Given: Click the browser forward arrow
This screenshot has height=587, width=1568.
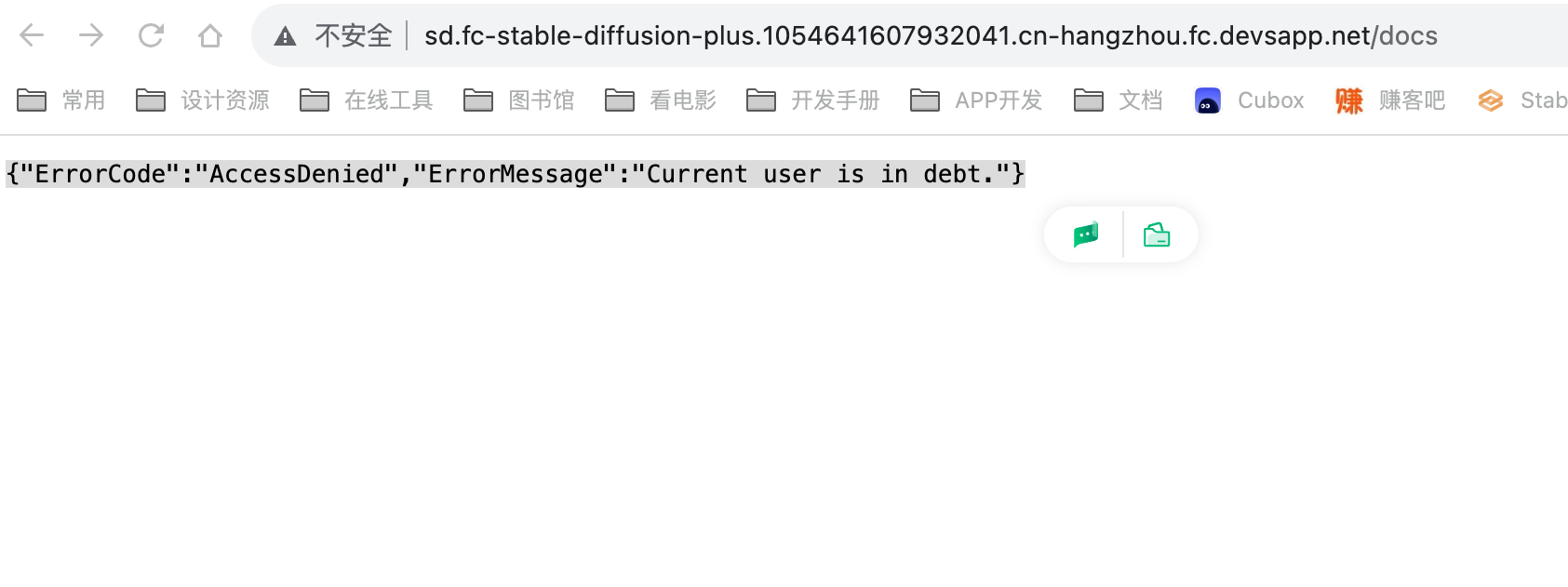Looking at the screenshot, I should (x=91, y=35).
